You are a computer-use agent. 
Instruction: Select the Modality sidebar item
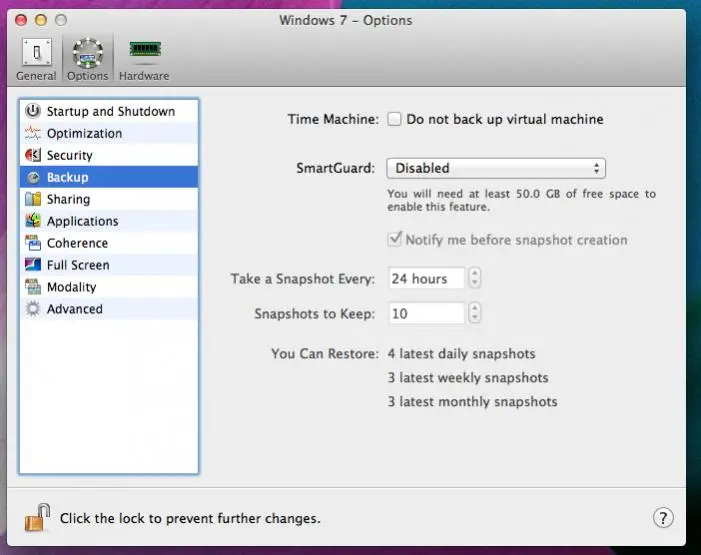click(x=72, y=288)
